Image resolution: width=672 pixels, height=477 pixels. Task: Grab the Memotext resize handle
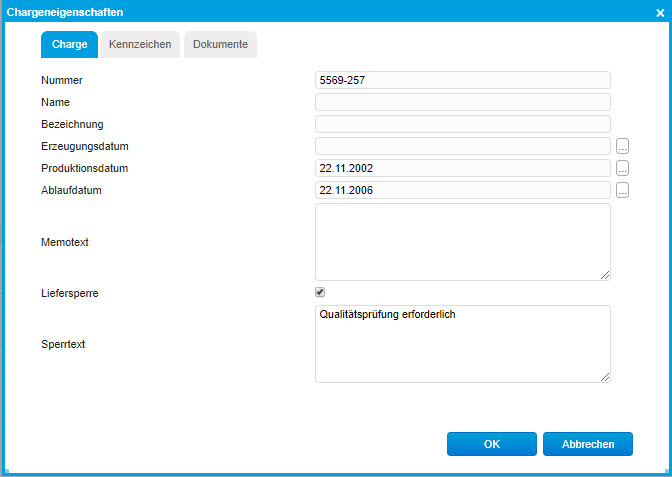[x=605, y=275]
